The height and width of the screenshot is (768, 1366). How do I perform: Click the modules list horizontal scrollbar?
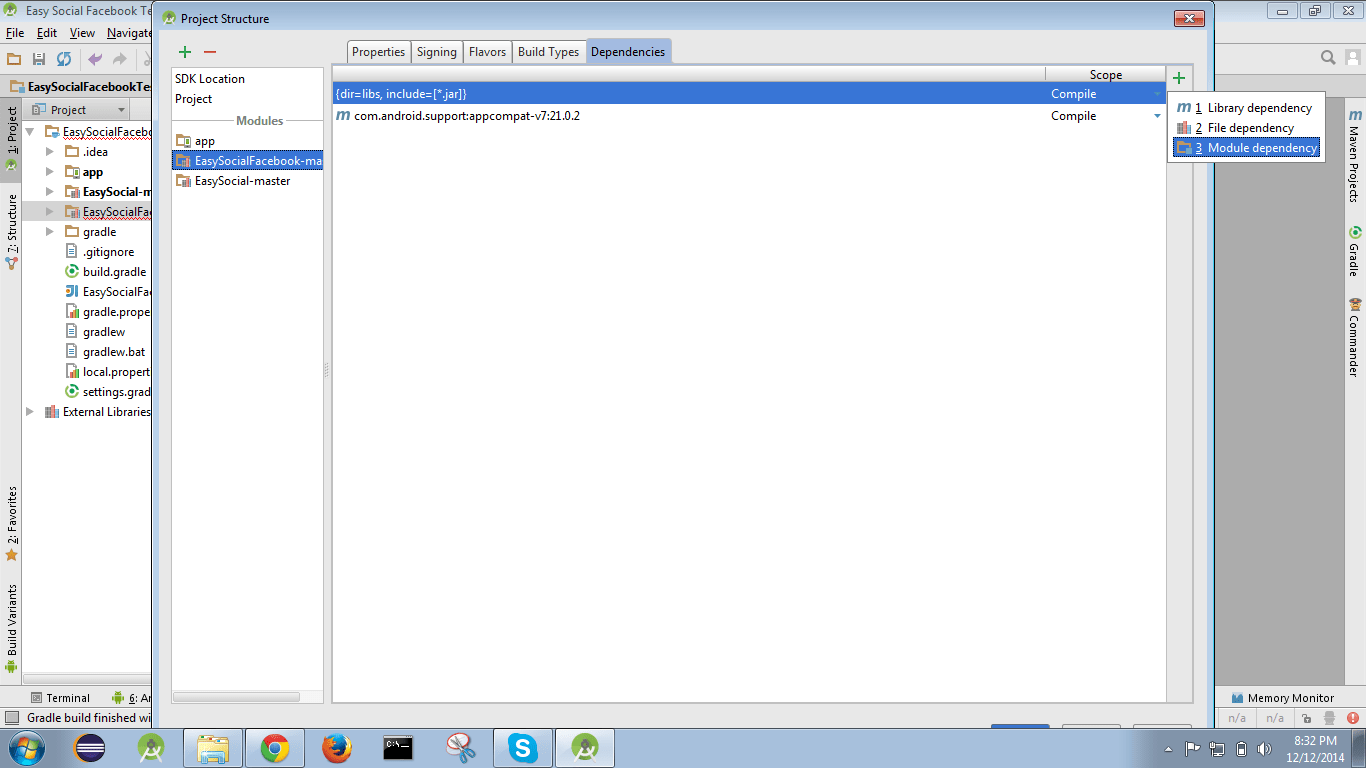pos(236,696)
